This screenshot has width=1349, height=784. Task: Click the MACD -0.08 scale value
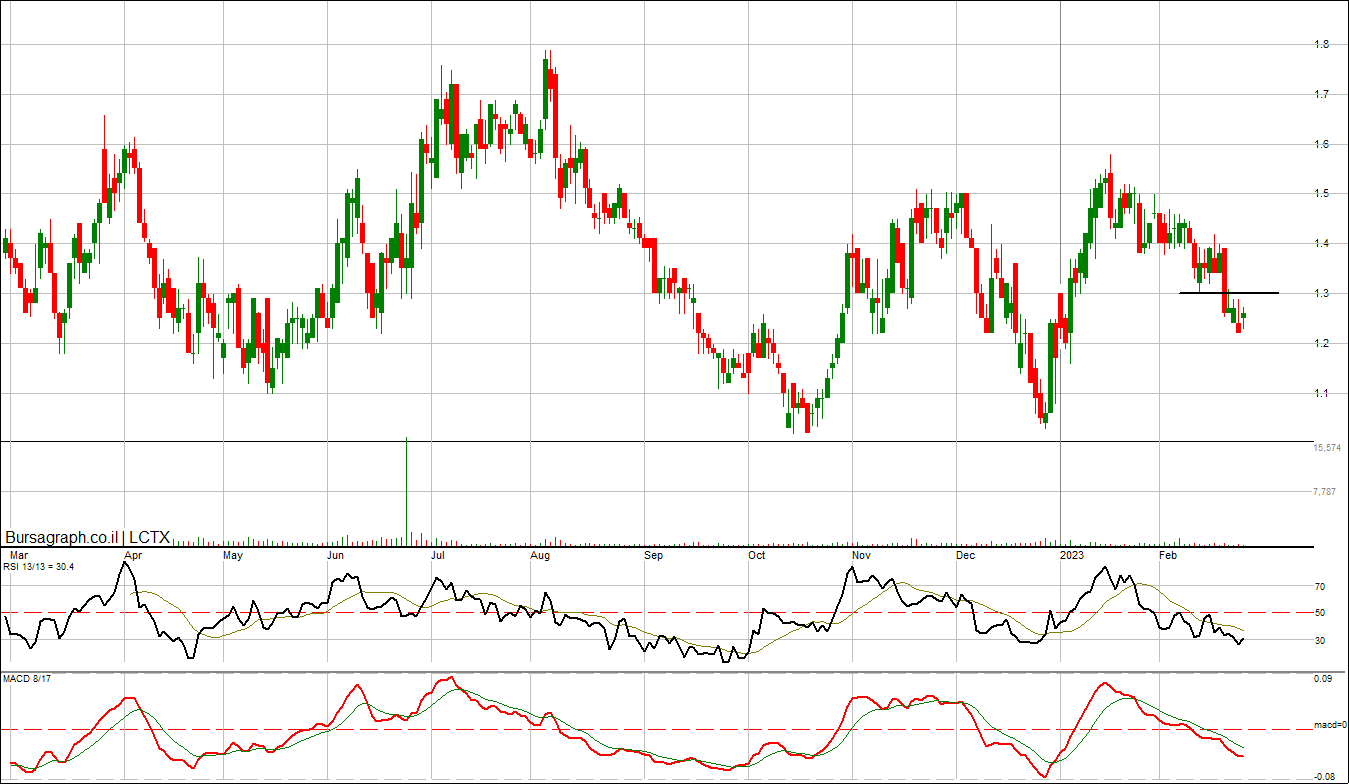(1323, 776)
